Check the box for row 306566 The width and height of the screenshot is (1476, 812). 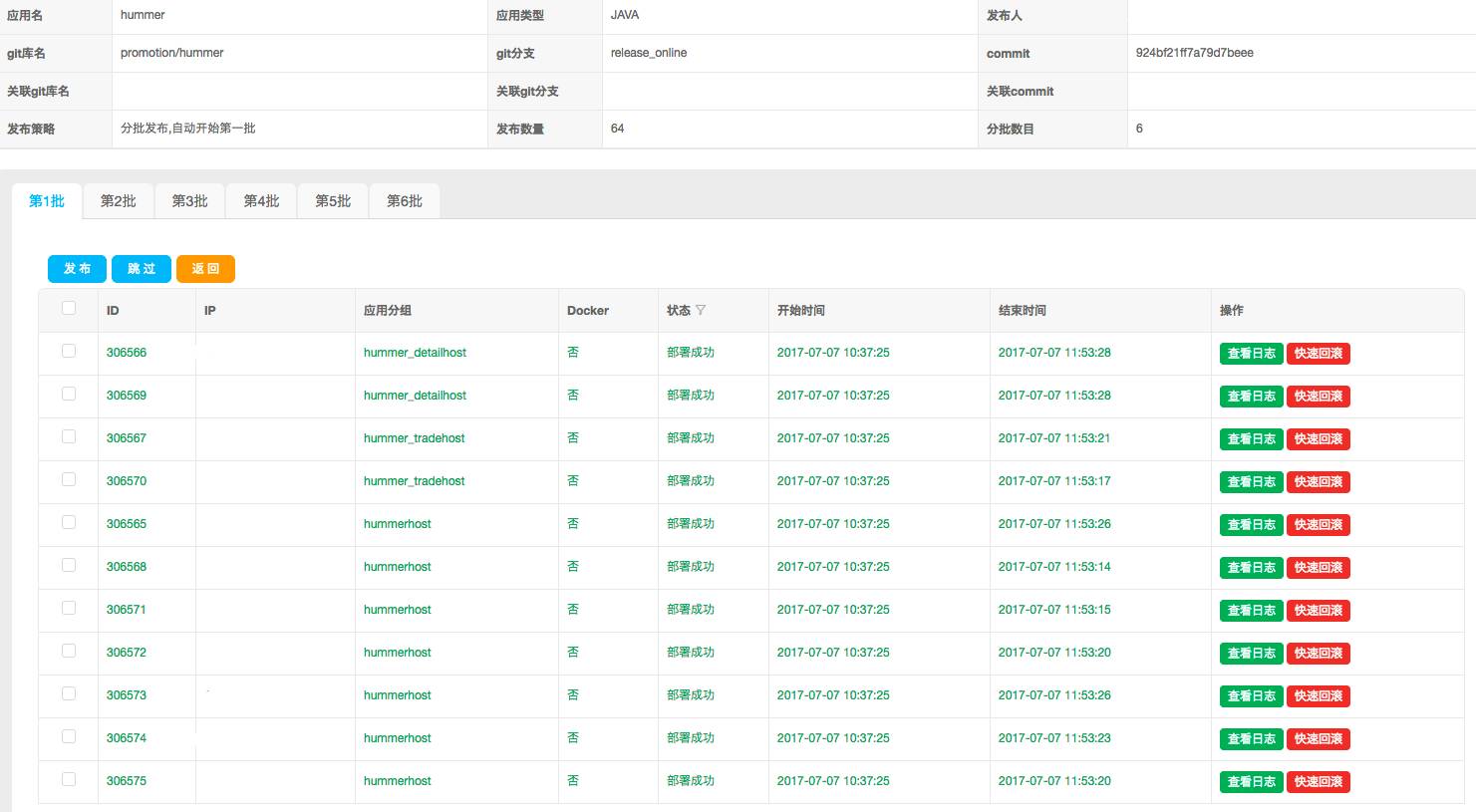pos(69,351)
